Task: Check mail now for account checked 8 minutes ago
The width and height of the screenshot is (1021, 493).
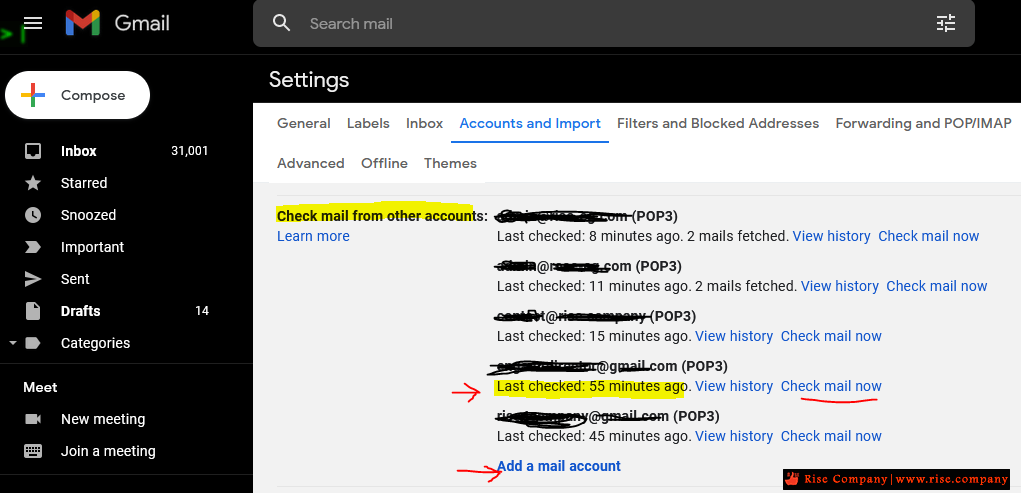Action: coord(929,236)
